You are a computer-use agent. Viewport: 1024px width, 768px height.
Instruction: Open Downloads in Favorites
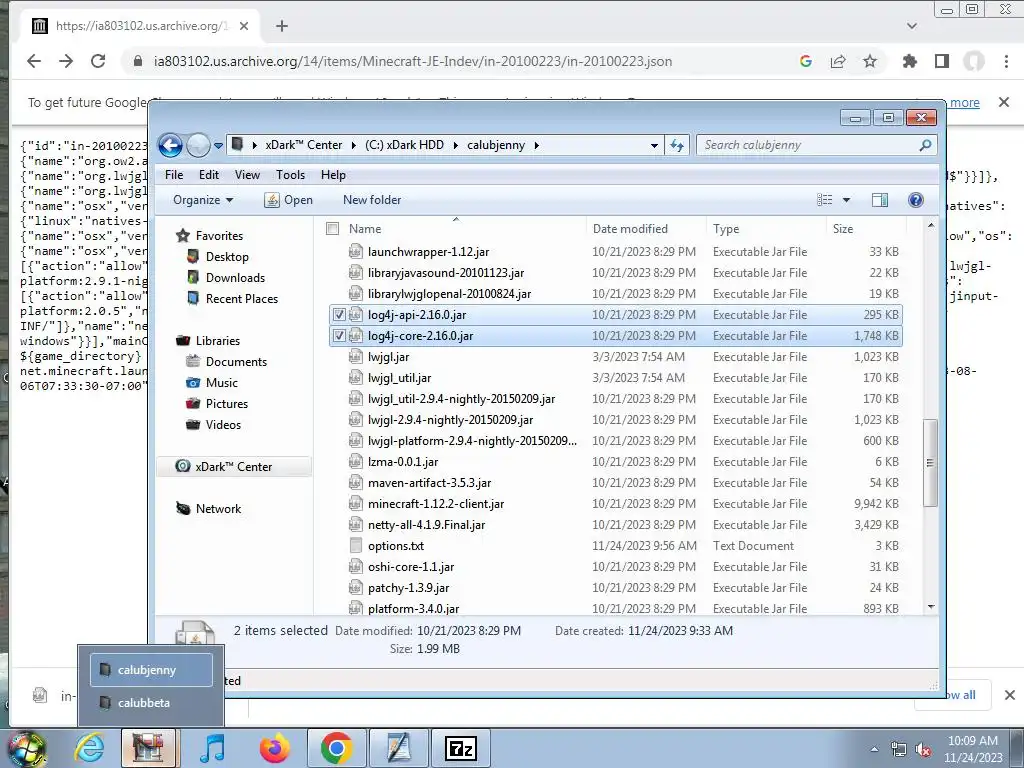click(235, 278)
